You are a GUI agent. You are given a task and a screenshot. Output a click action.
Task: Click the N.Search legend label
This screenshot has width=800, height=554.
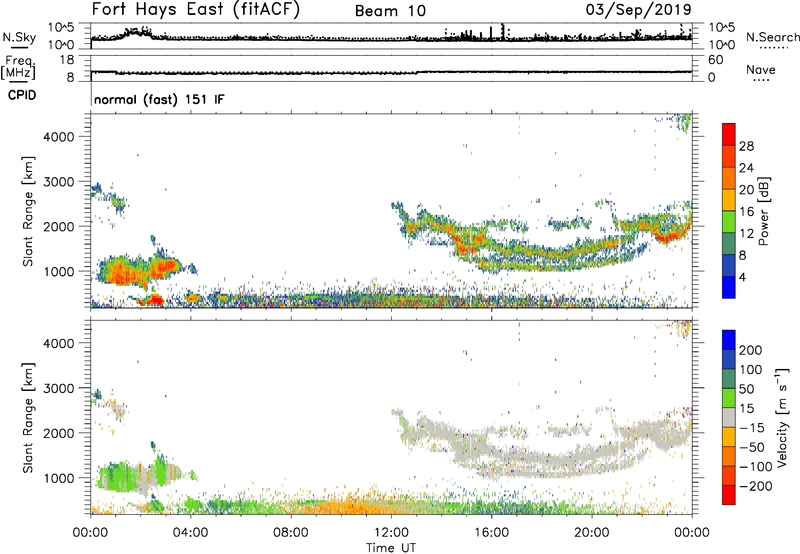(x=772, y=37)
